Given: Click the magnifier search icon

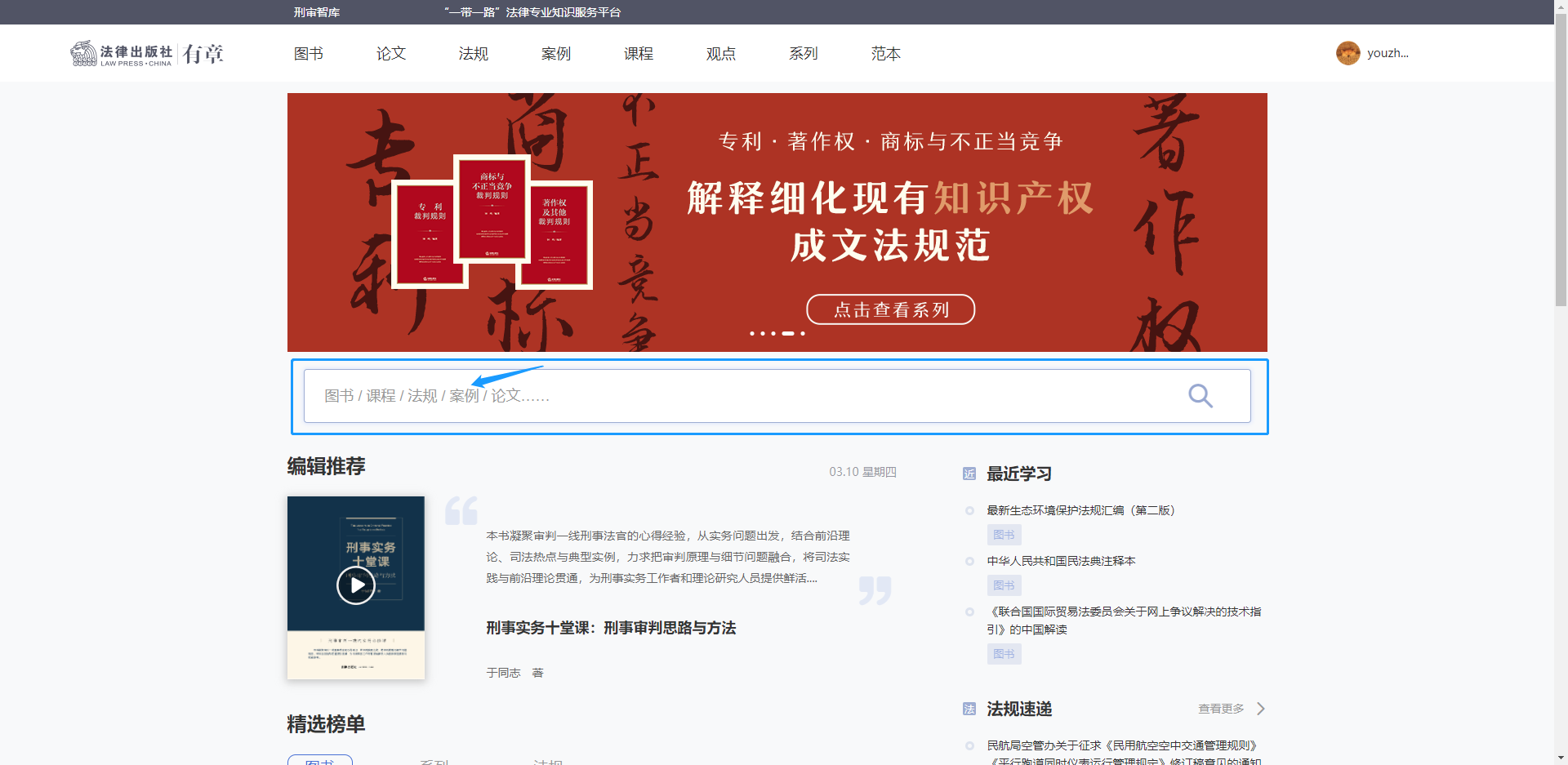Looking at the screenshot, I should [1200, 396].
